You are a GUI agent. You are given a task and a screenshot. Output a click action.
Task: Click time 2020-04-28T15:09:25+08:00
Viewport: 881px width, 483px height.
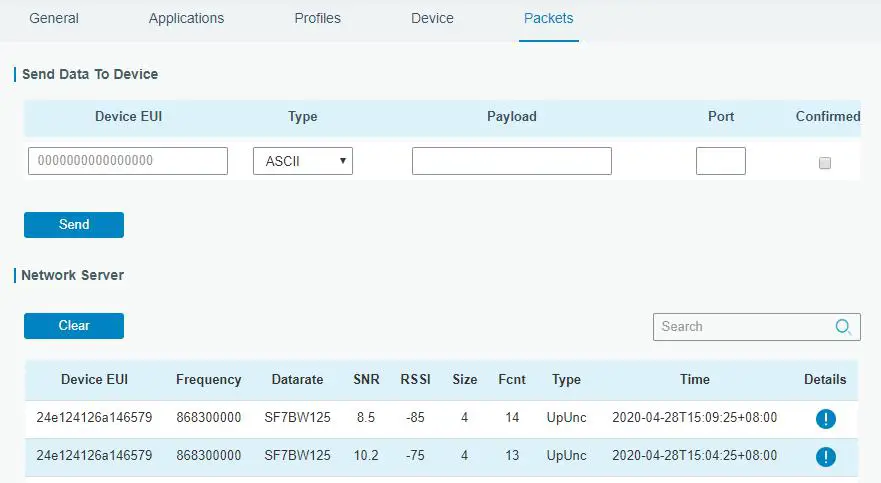[x=694, y=417]
